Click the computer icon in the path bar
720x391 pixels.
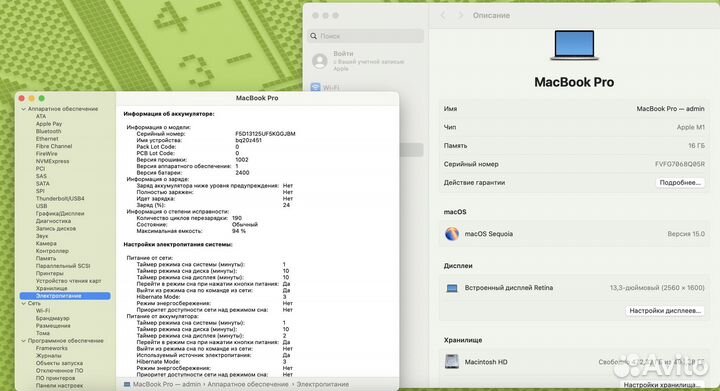point(127,384)
